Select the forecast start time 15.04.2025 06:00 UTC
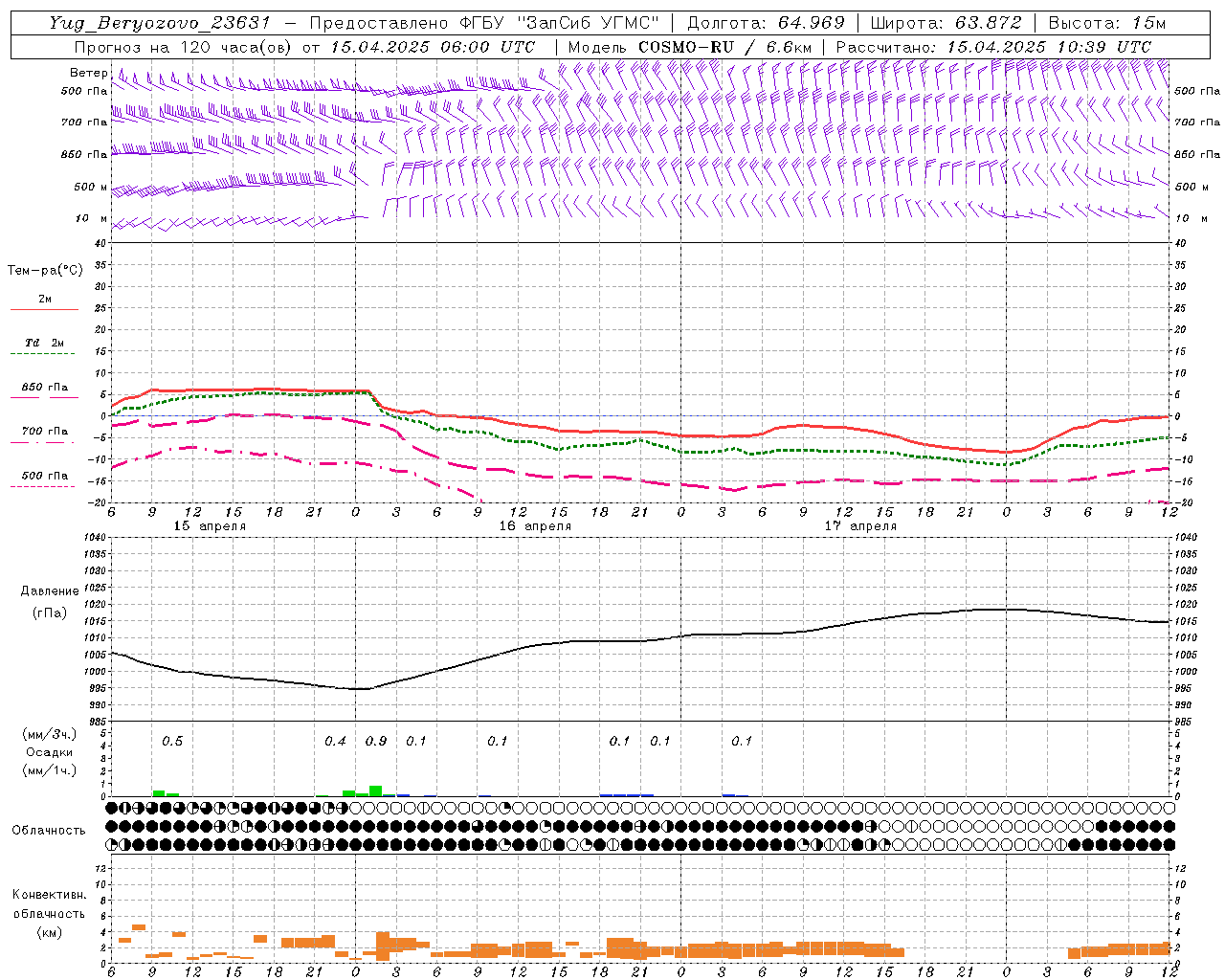Viewport: 1225px width, 980px height. tap(433, 47)
